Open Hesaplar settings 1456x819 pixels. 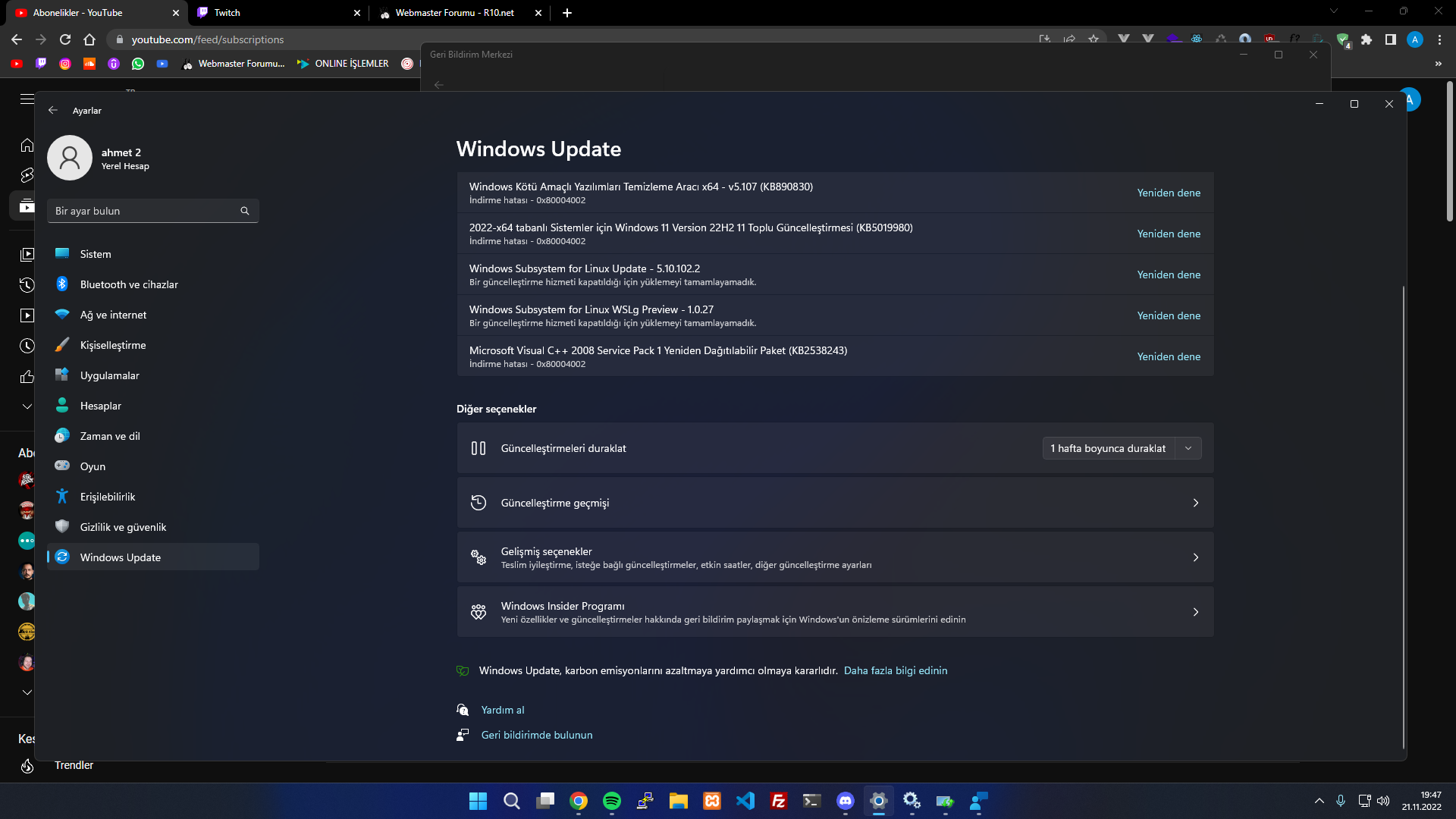click(152, 406)
